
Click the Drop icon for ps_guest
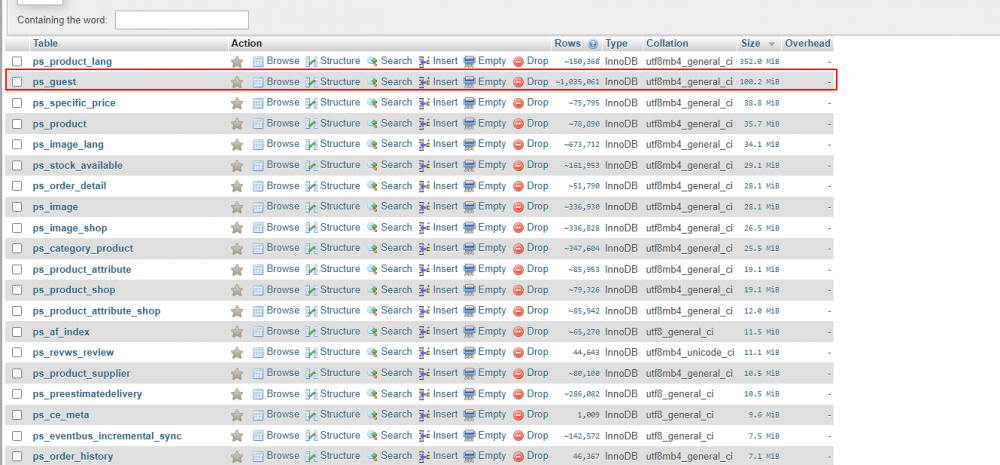tap(518, 82)
